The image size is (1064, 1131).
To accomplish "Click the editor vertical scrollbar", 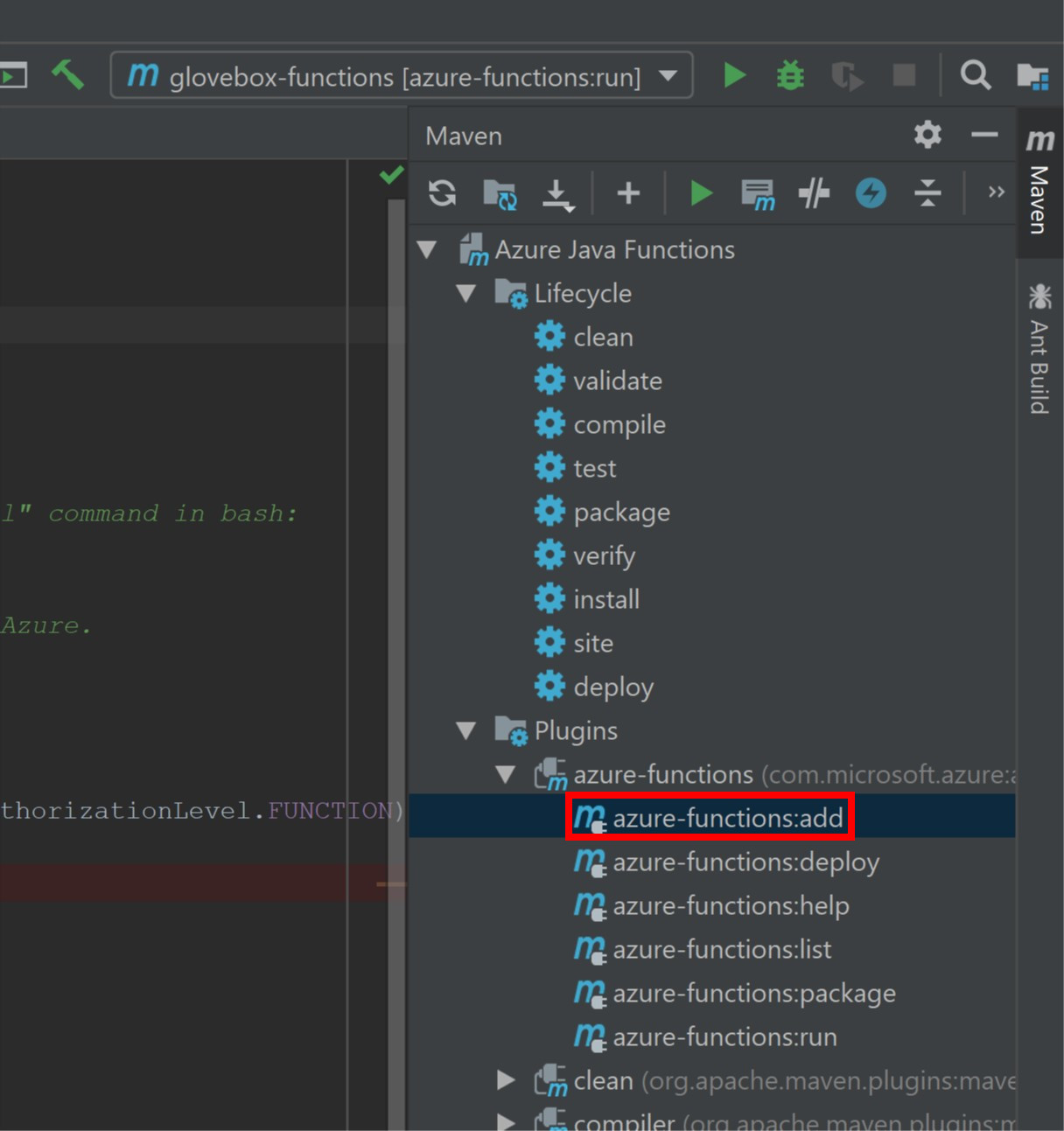I will pyautogui.click(x=396, y=665).
